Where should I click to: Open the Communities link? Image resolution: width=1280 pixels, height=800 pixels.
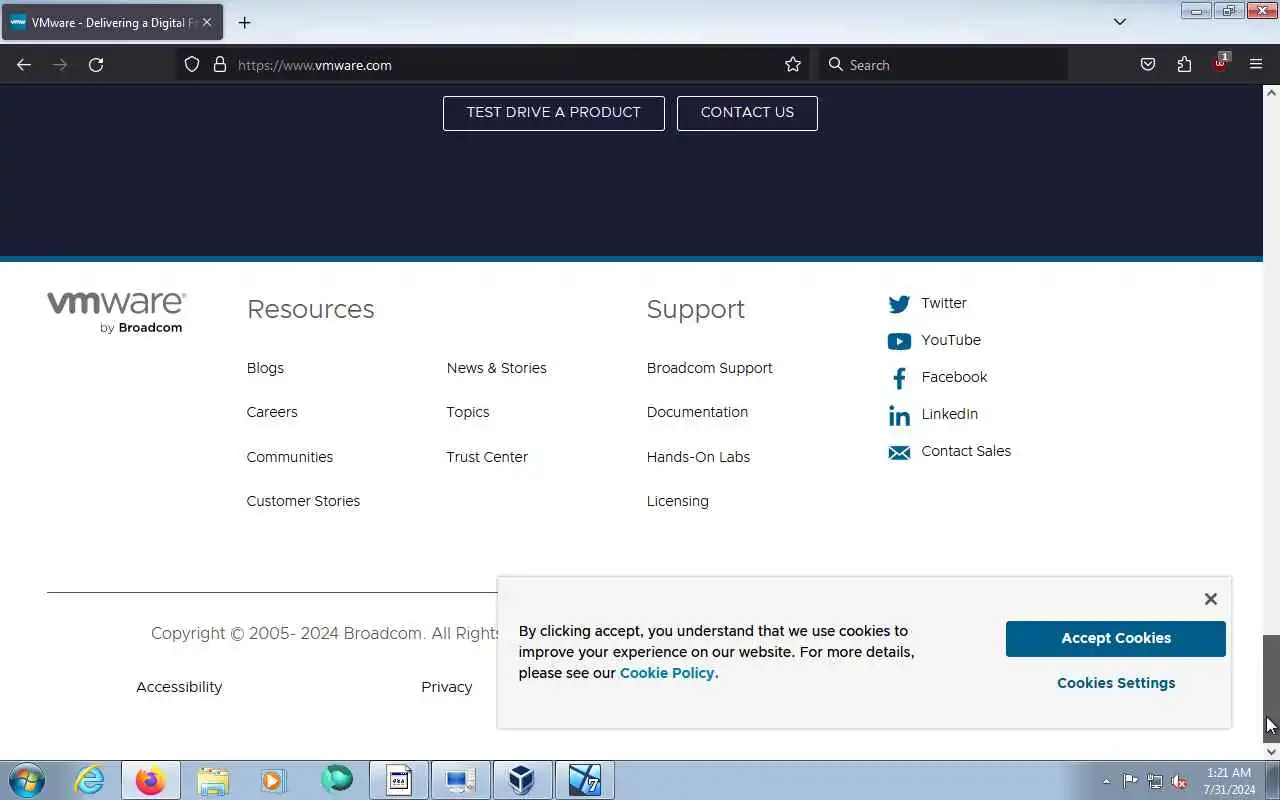[x=290, y=457]
